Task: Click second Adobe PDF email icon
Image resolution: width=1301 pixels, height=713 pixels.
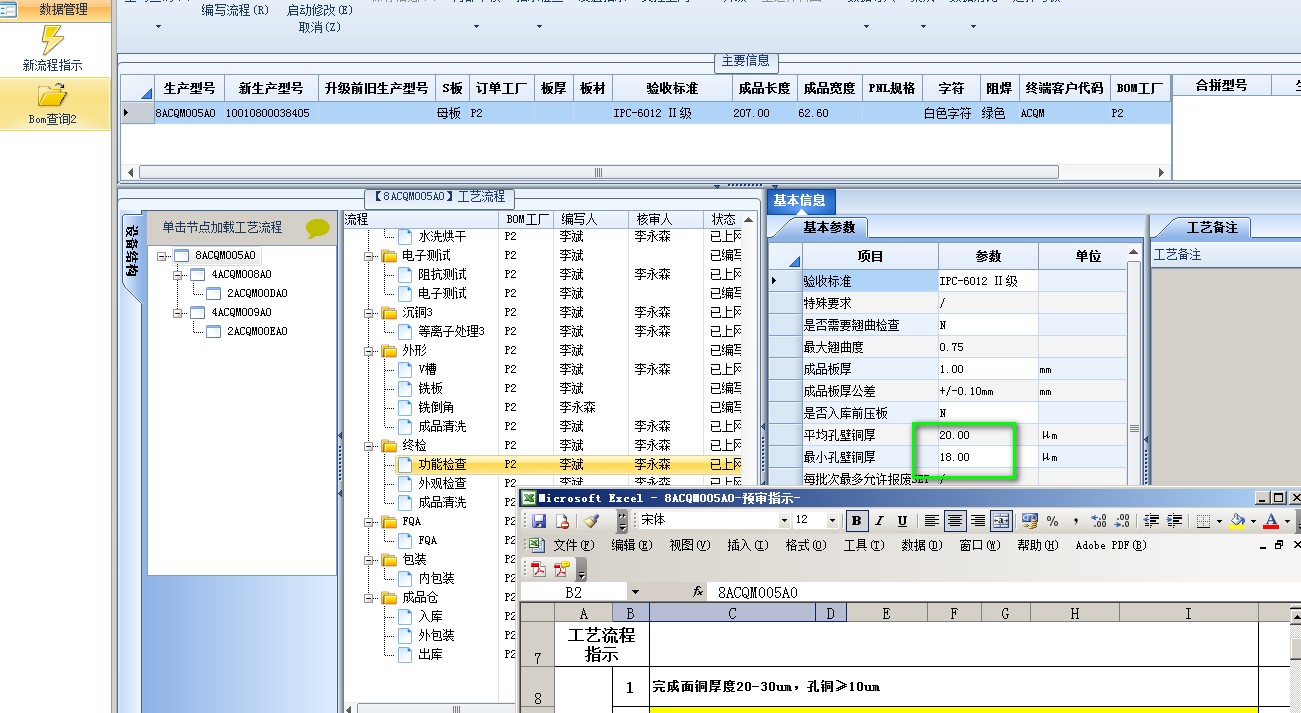Action: 562,569
